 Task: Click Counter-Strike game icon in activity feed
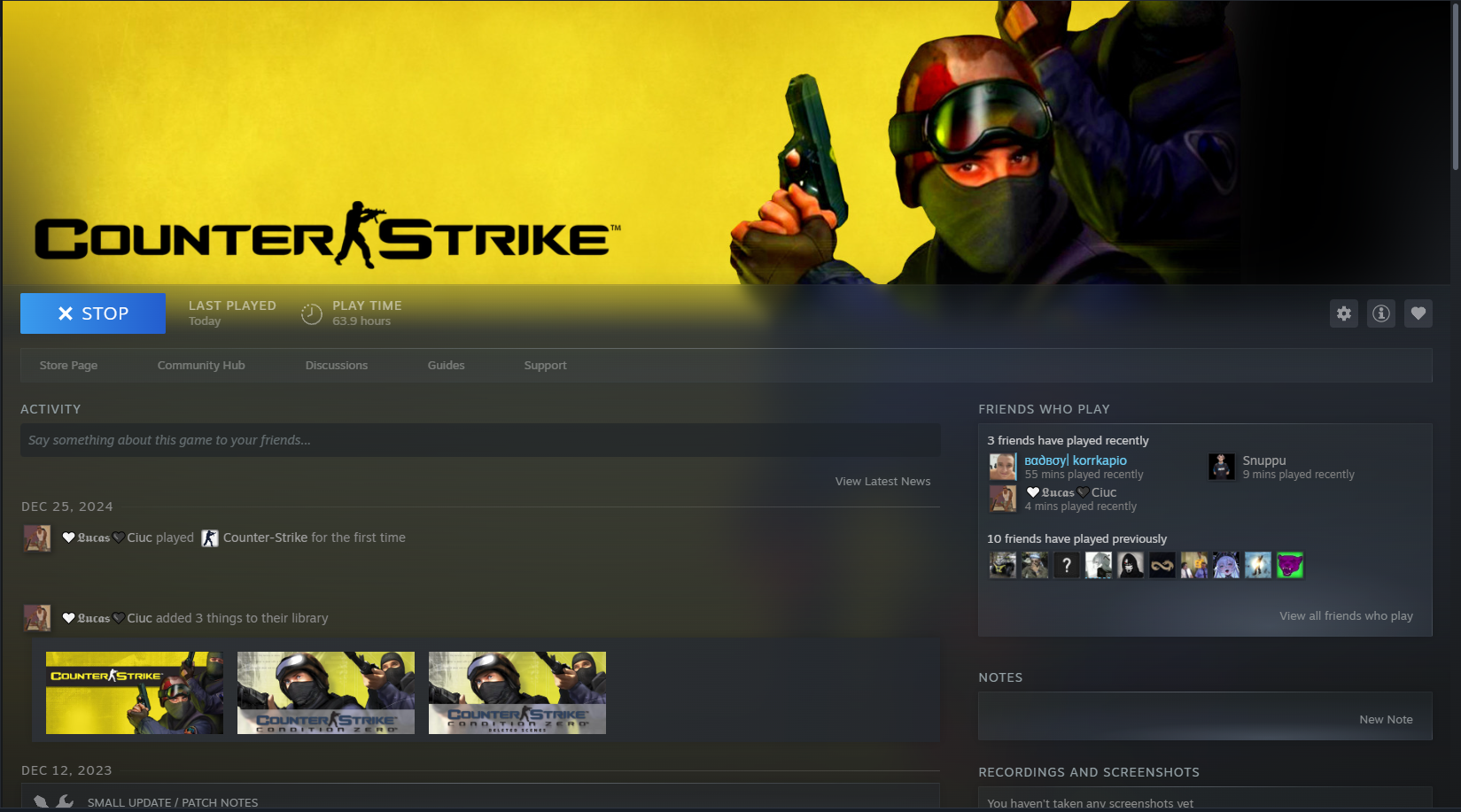coord(210,538)
